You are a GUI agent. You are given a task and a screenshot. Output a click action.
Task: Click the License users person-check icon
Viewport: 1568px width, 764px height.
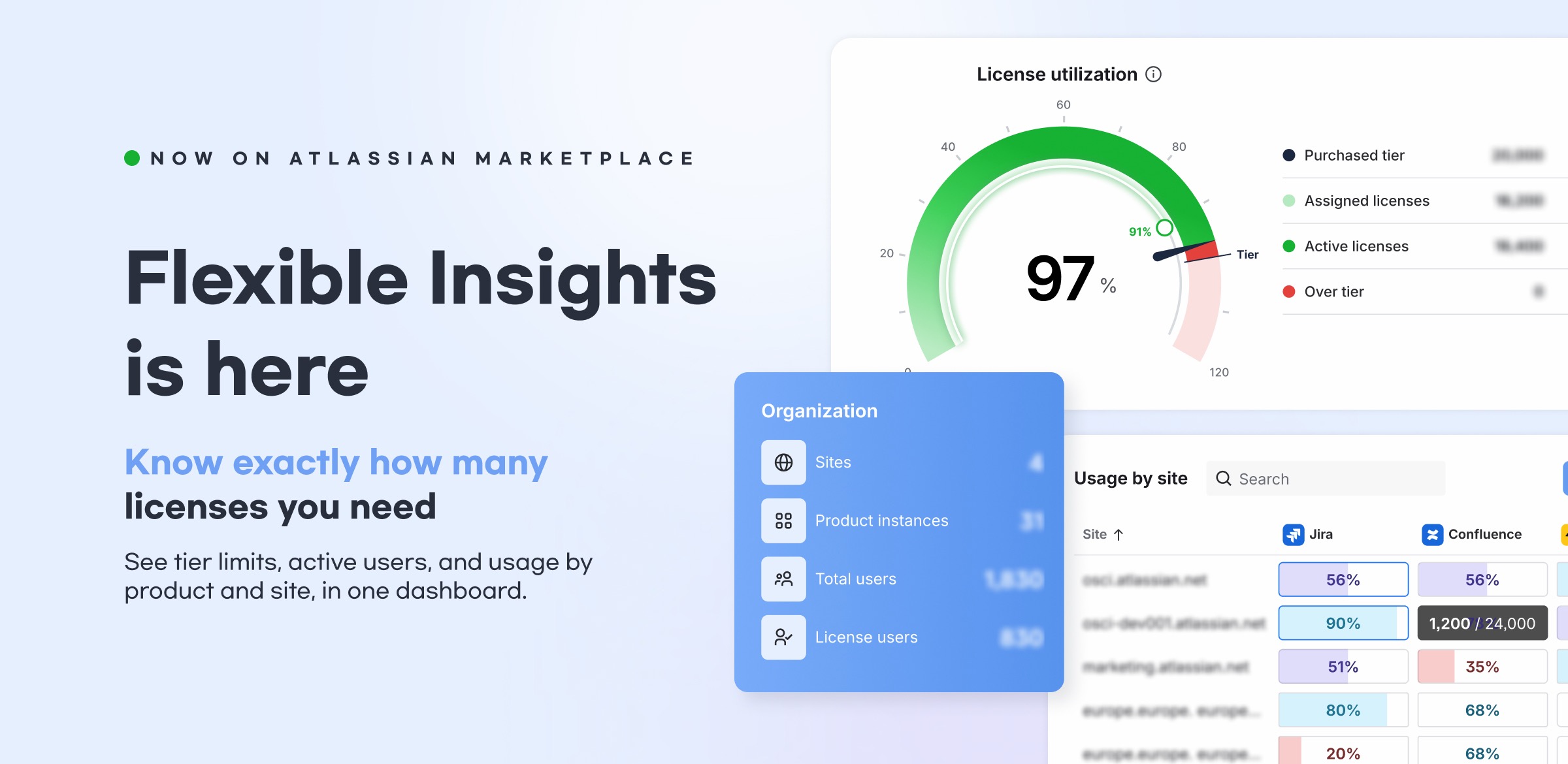[783, 637]
